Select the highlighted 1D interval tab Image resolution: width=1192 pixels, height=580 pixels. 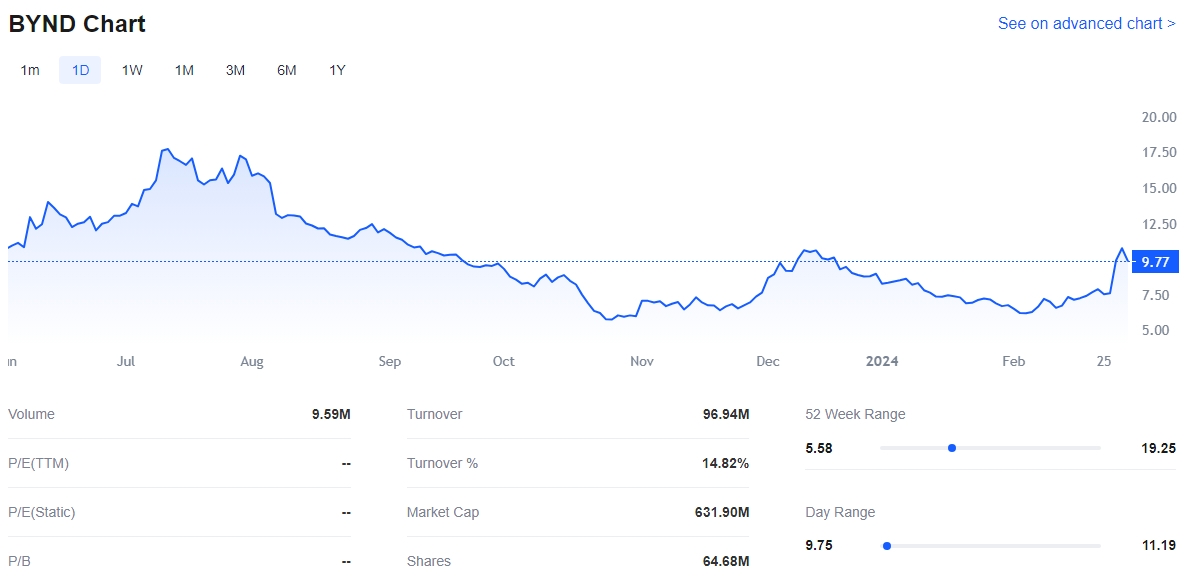point(80,70)
